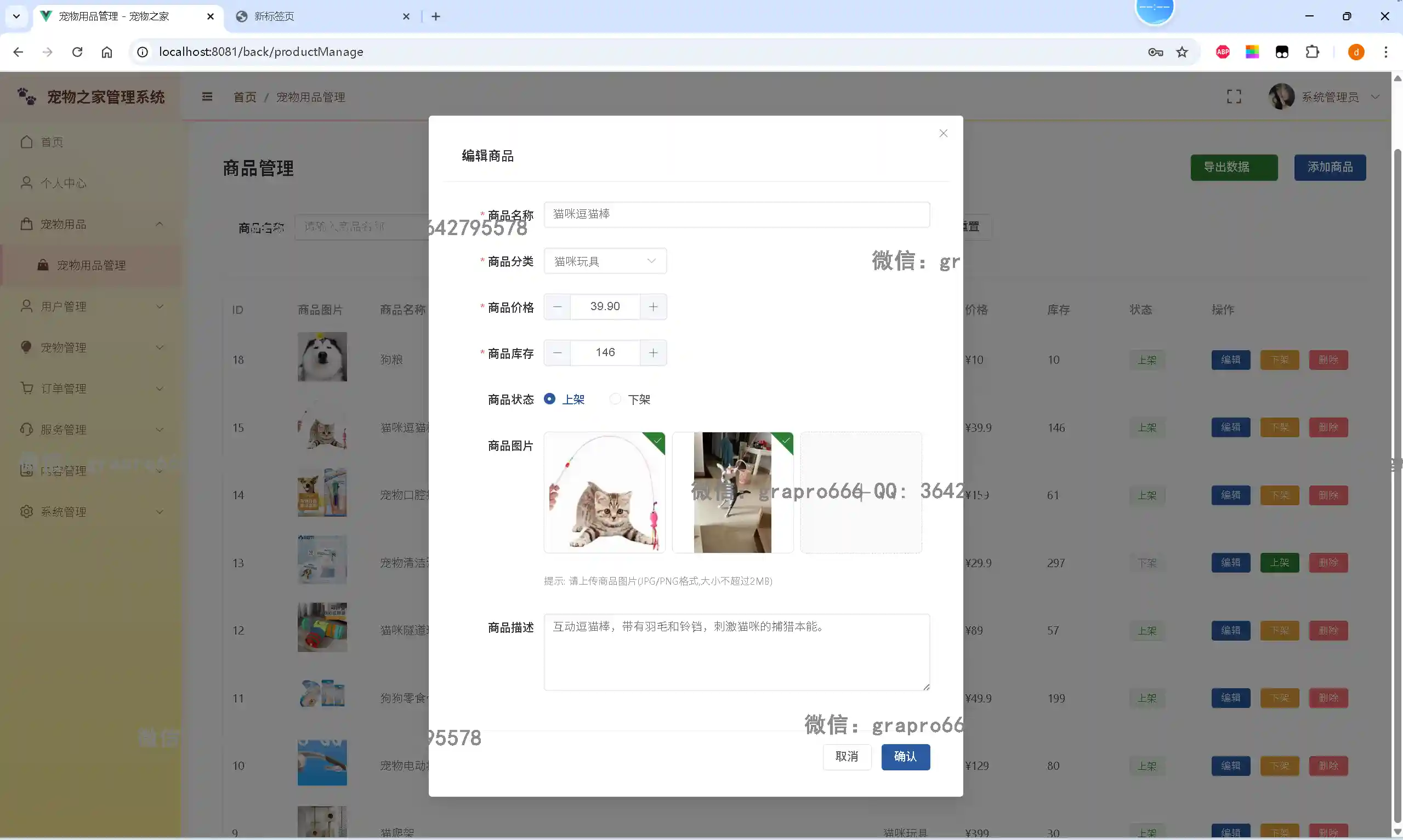Open the 商品分类 dropdown showing 猫咪玩具
The width and height of the screenshot is (1403, 840).
[x=605, y=261]
